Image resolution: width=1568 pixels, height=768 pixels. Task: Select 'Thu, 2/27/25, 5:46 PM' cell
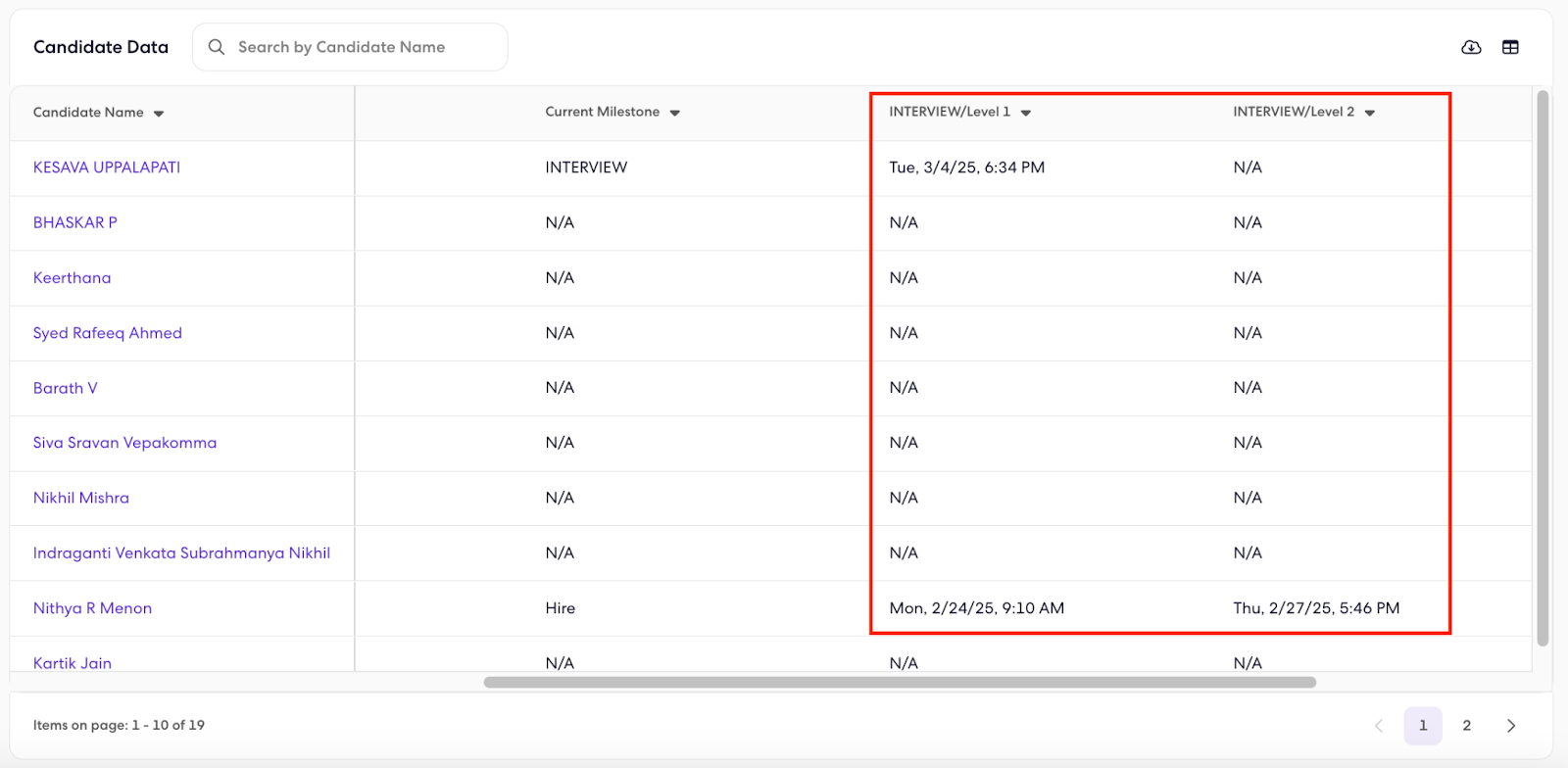1316,608
